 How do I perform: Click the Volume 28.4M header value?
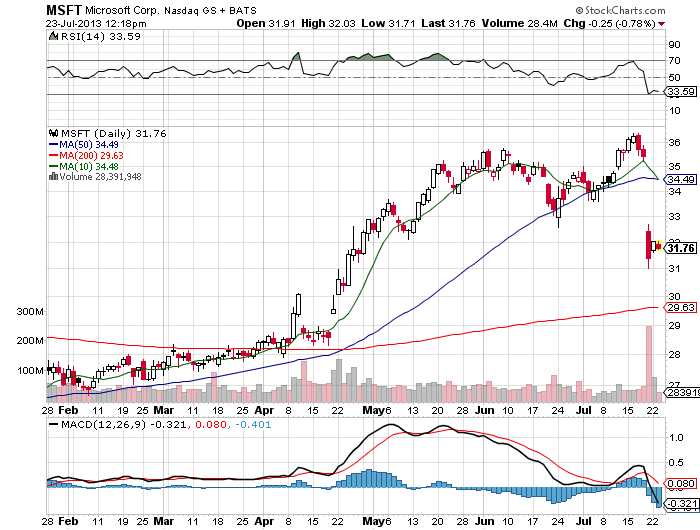point(520,23)
